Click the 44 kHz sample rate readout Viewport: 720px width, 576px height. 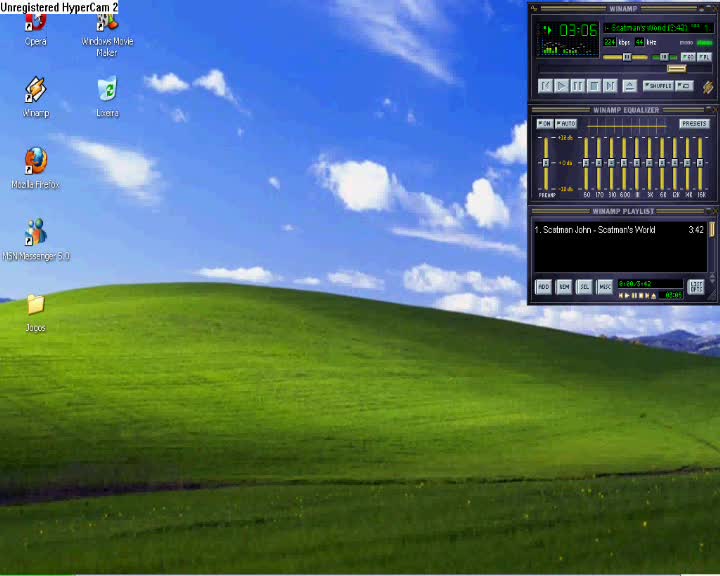[x=639, y=42]
